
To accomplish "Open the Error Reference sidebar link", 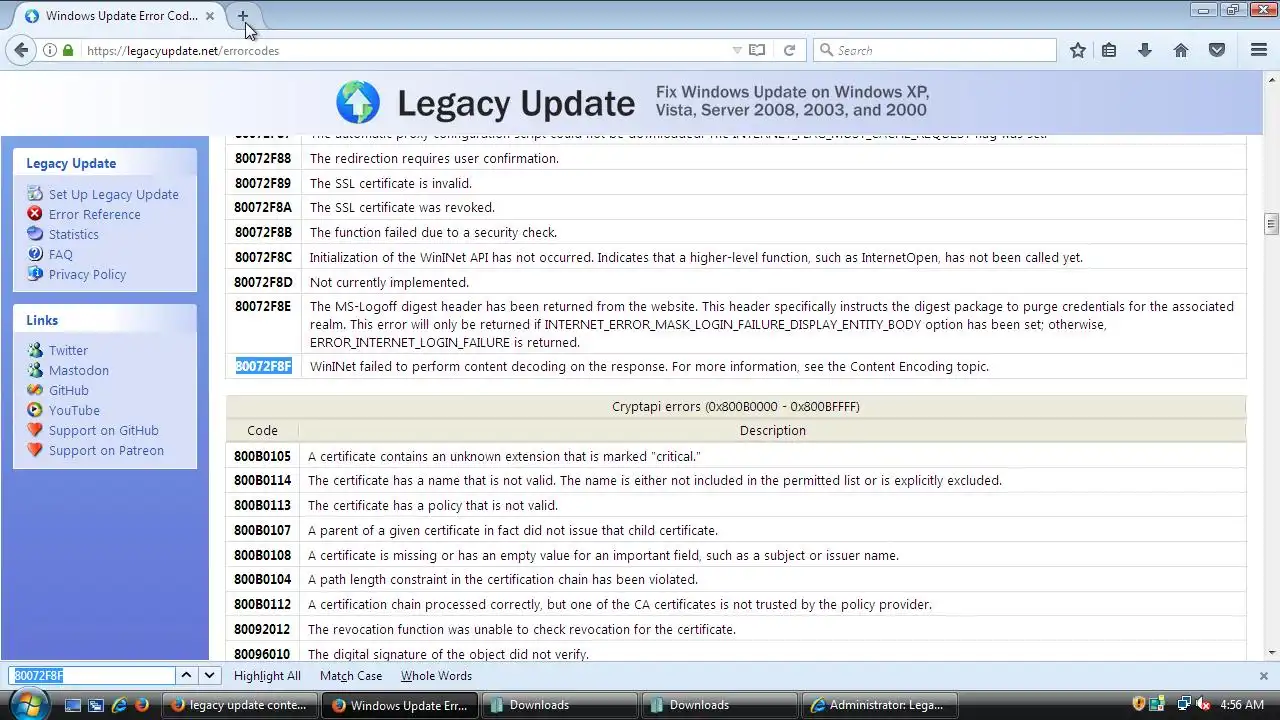I will coord(94,214).
